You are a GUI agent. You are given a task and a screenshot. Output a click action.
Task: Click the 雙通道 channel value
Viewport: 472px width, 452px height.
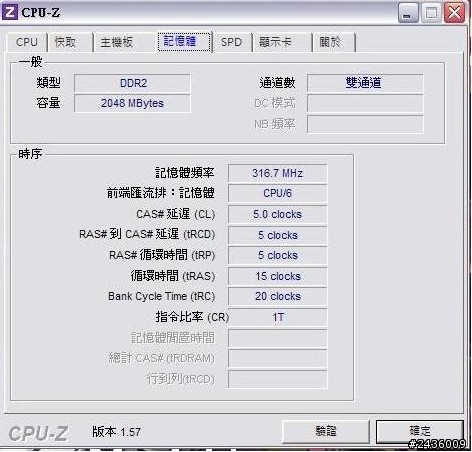tap(365, 83)
